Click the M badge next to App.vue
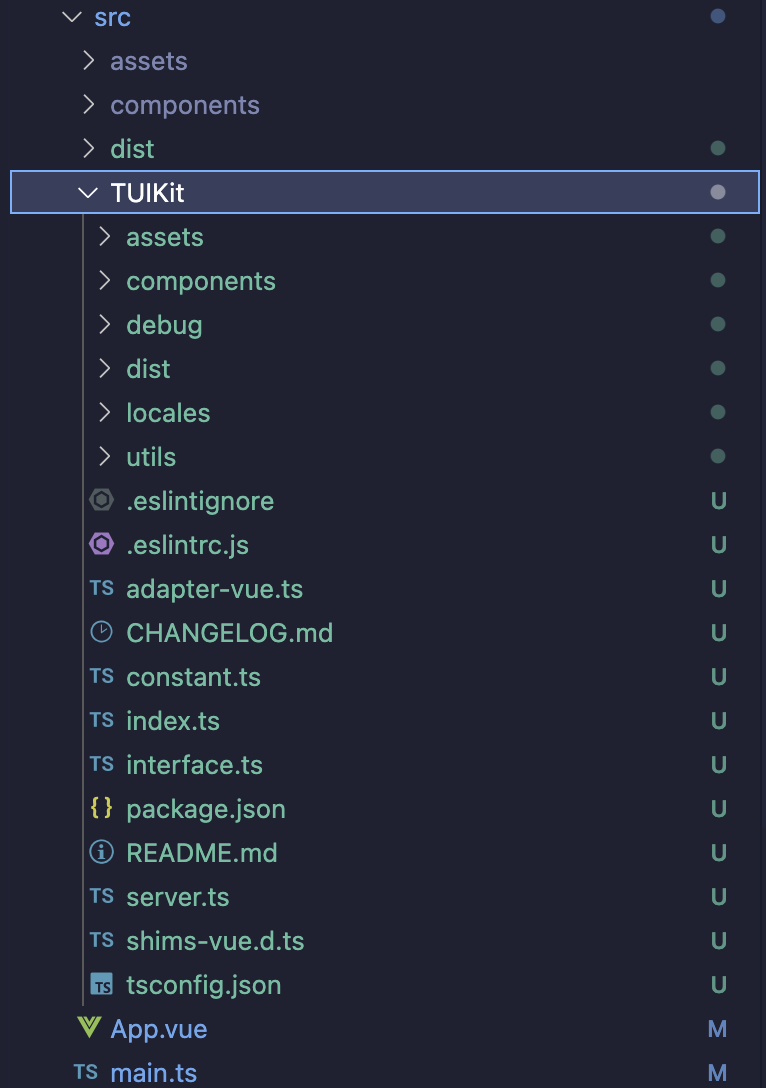 718,1028
